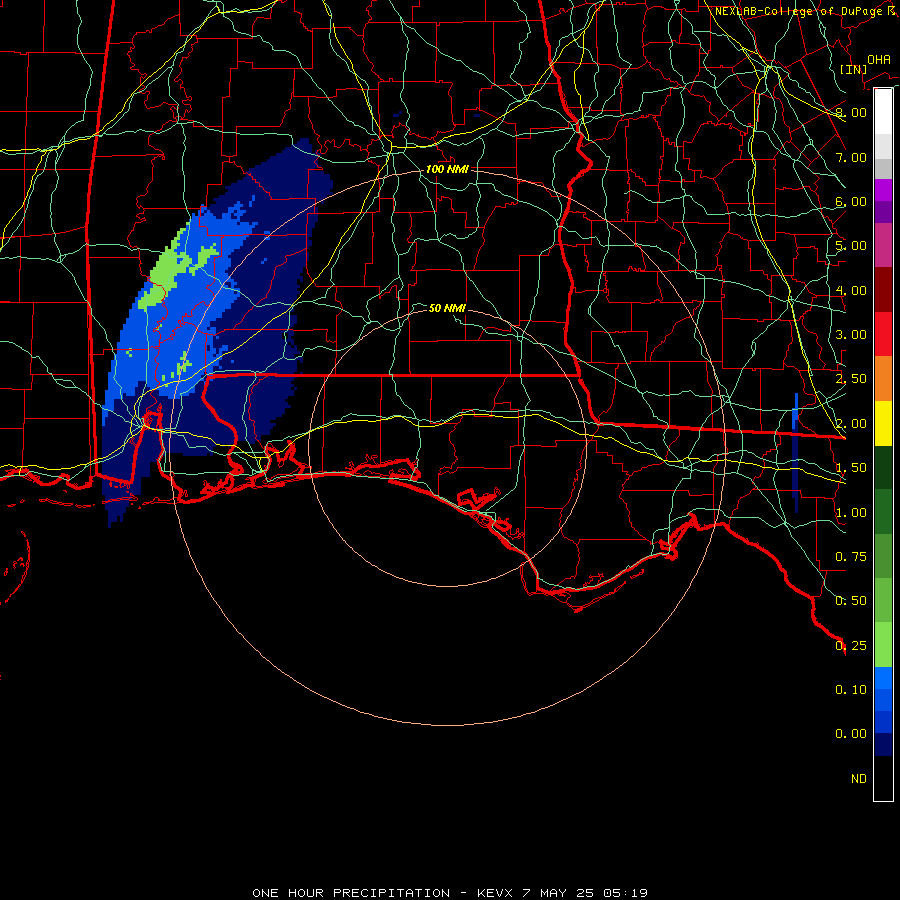Pick the light green swatch beside 0.25

click(883, 645)
